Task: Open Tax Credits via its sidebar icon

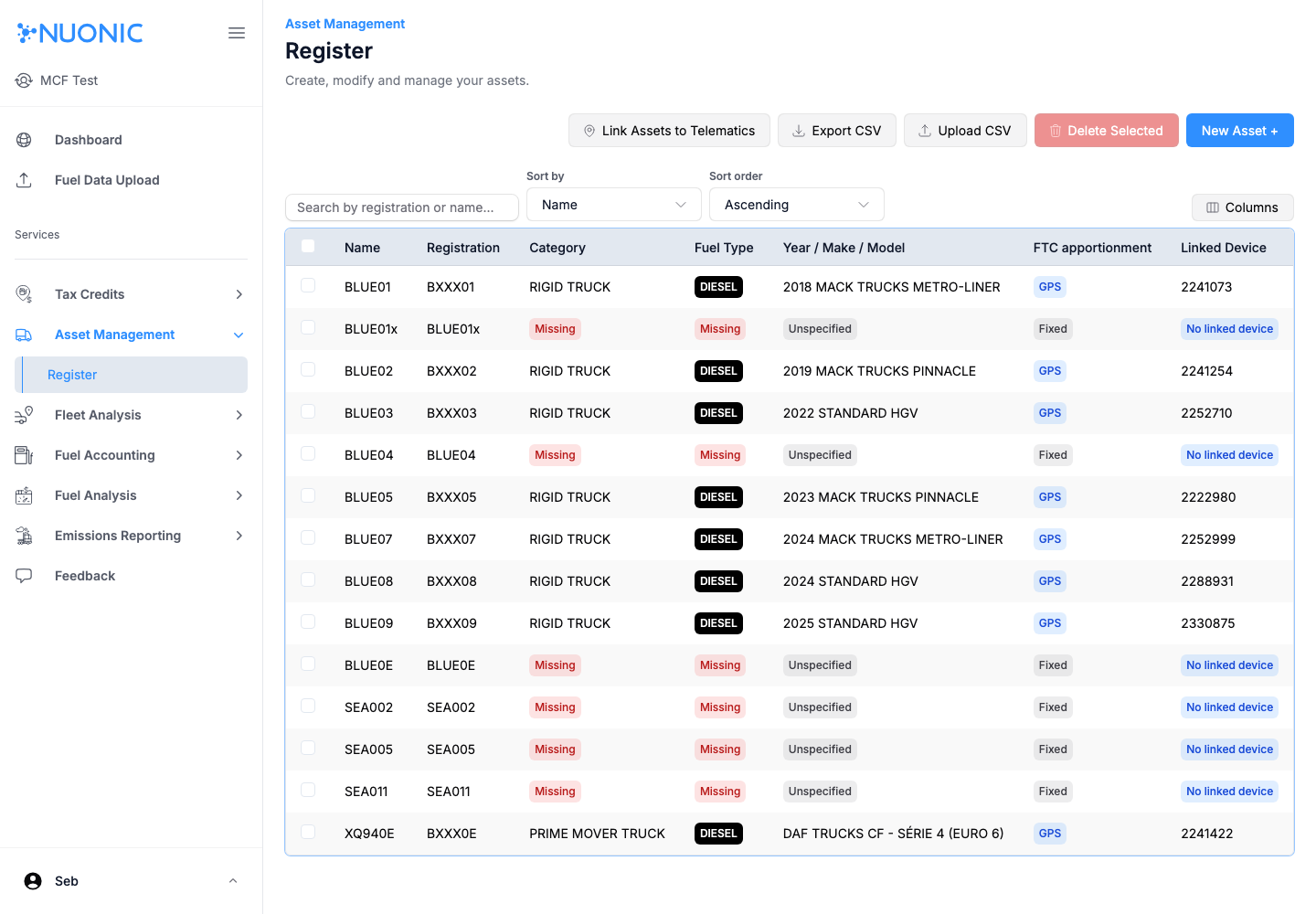Action: 23,293
